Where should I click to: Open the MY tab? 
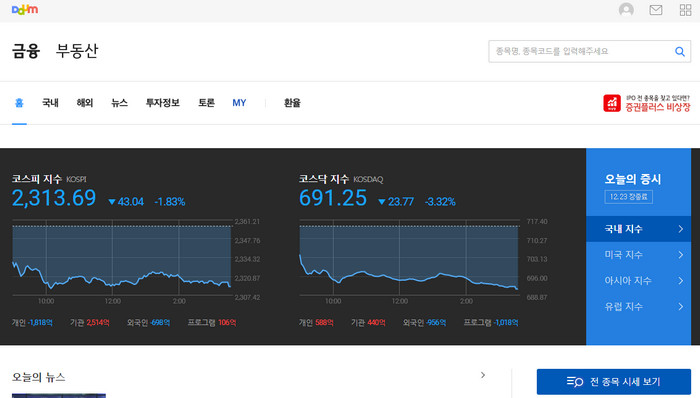click(239, 103)
